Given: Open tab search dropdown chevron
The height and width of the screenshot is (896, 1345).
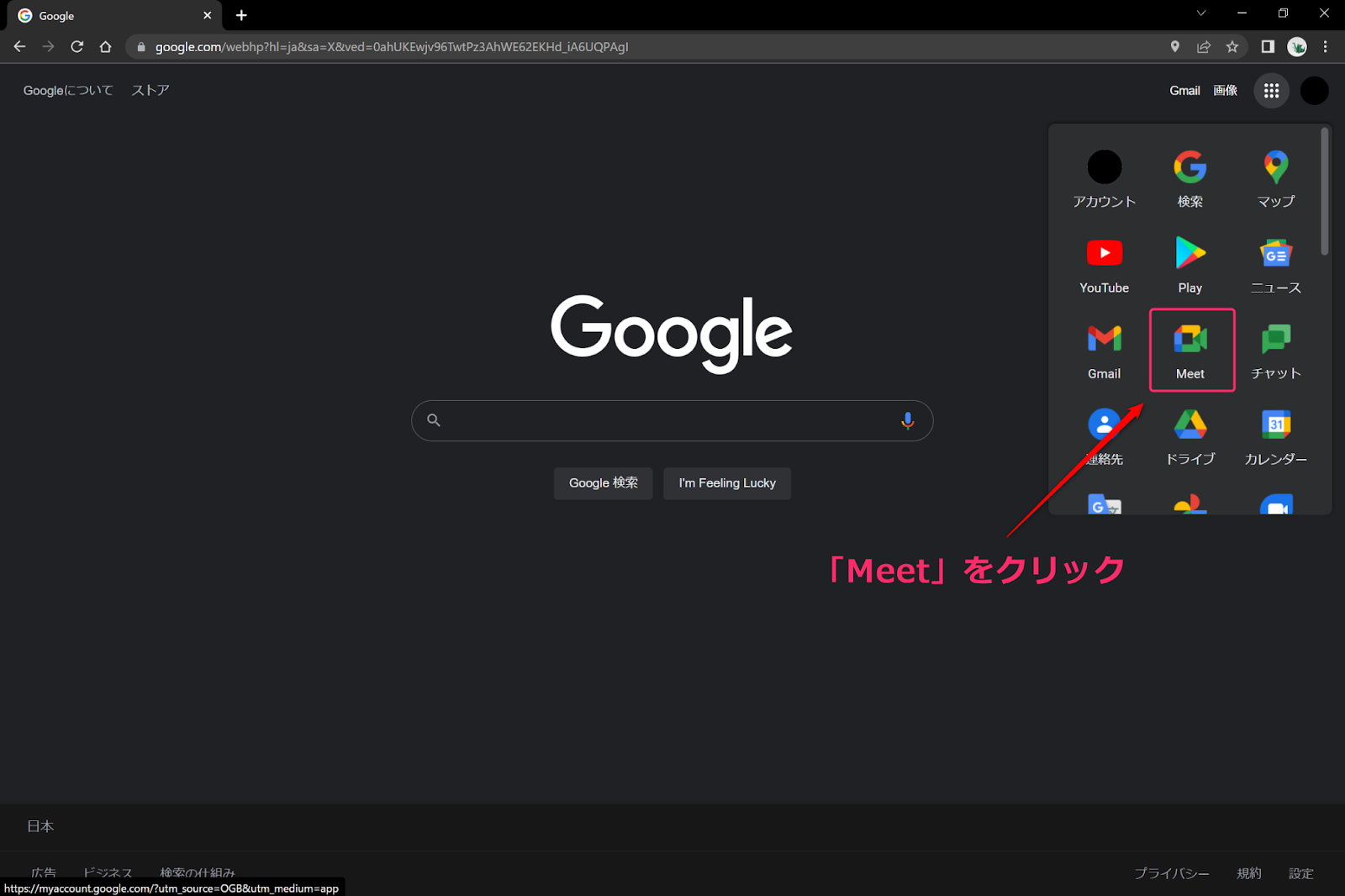Looking at the screenshot, I should click(1201, 13).
